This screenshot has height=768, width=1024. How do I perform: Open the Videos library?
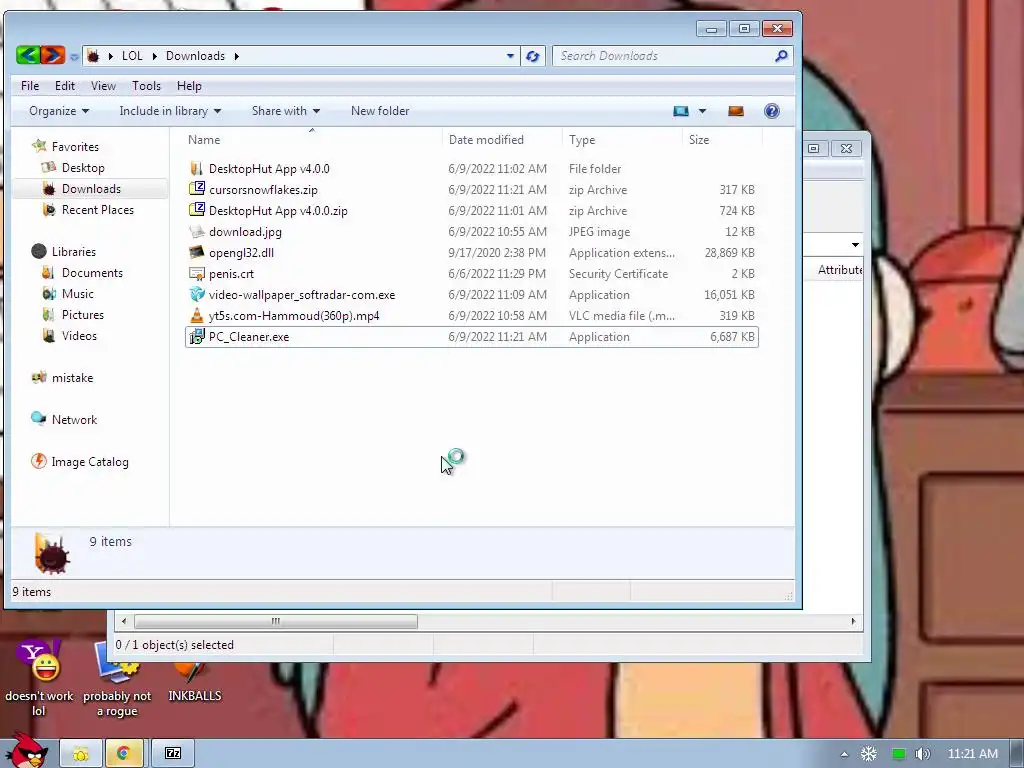click(79, 336)
